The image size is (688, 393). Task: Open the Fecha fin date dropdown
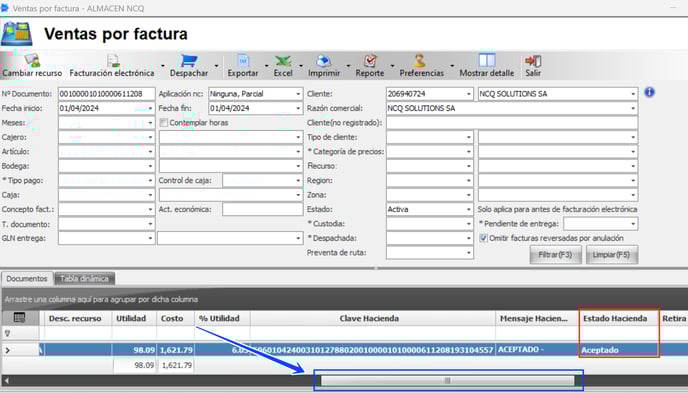pyautogui.click(x=298, y=108)
